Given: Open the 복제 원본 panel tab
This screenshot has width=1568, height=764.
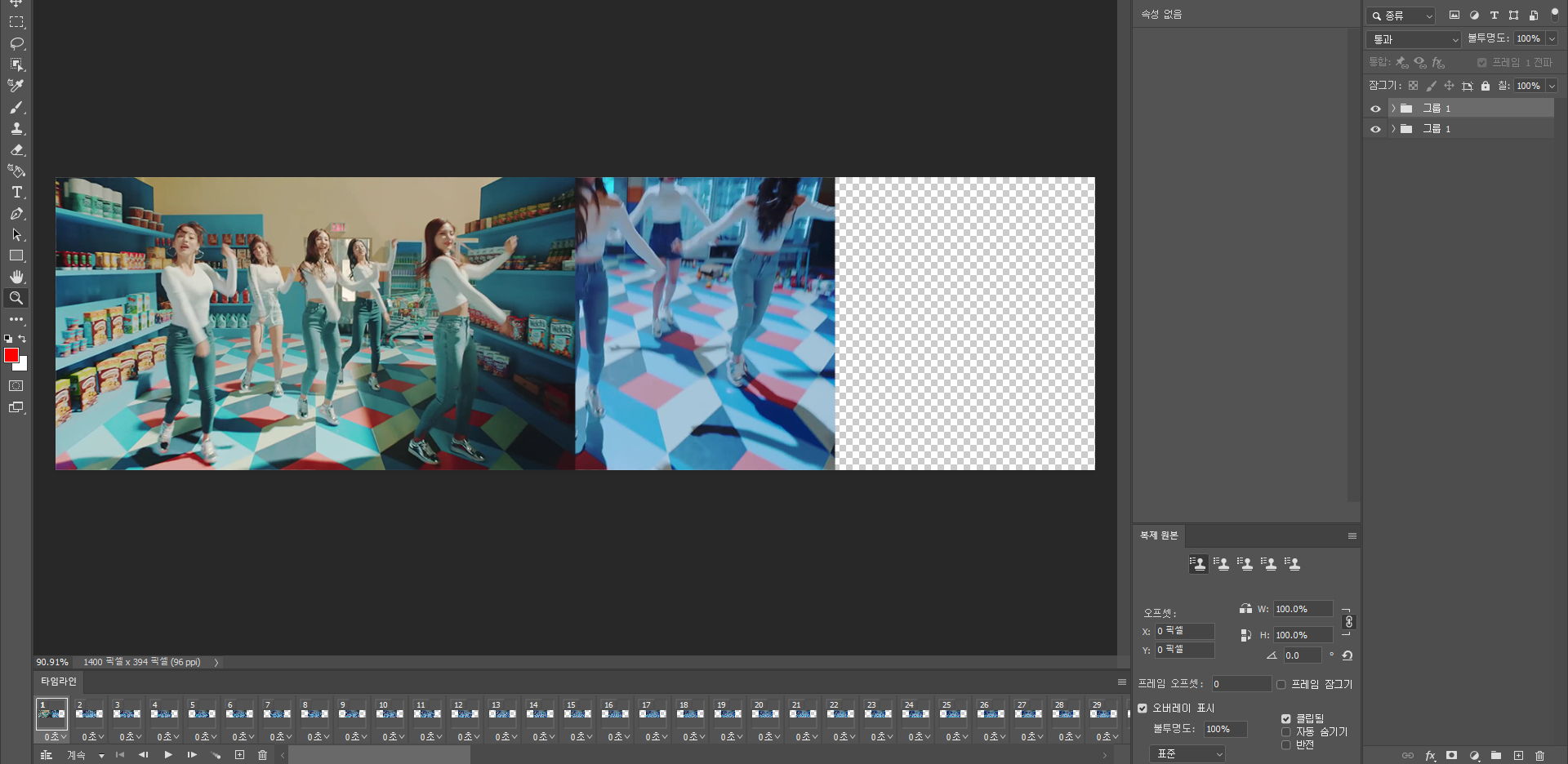Looking at the screenshot, I should (1159, 535).
